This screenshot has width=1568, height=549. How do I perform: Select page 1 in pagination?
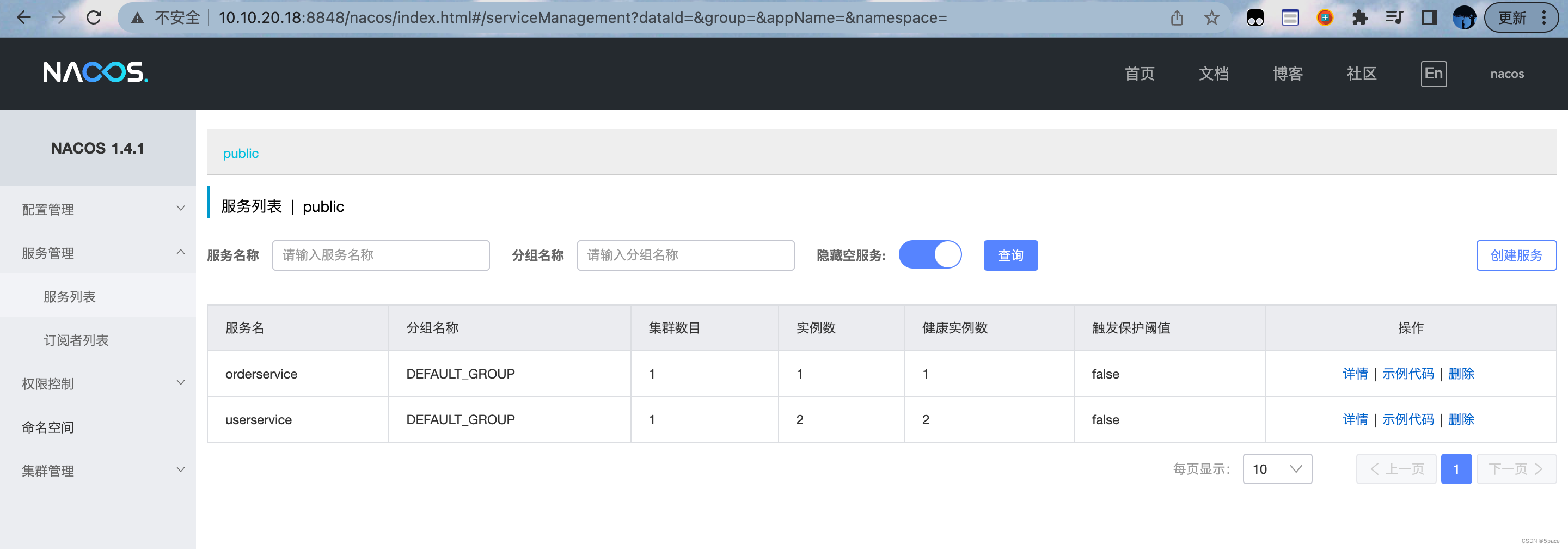(x=1456, y=468)
